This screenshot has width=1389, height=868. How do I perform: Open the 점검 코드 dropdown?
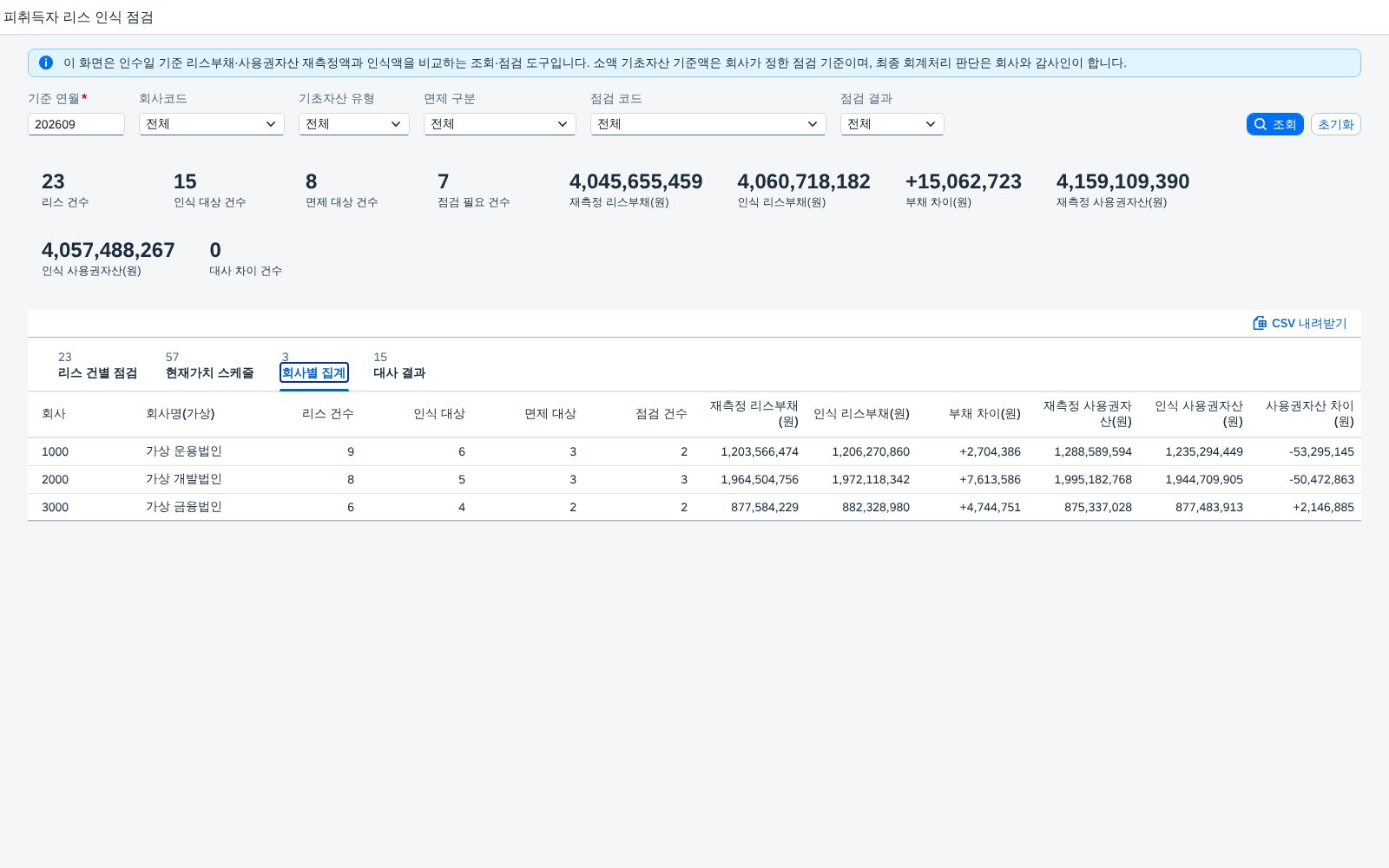click(x=708, y=124)
